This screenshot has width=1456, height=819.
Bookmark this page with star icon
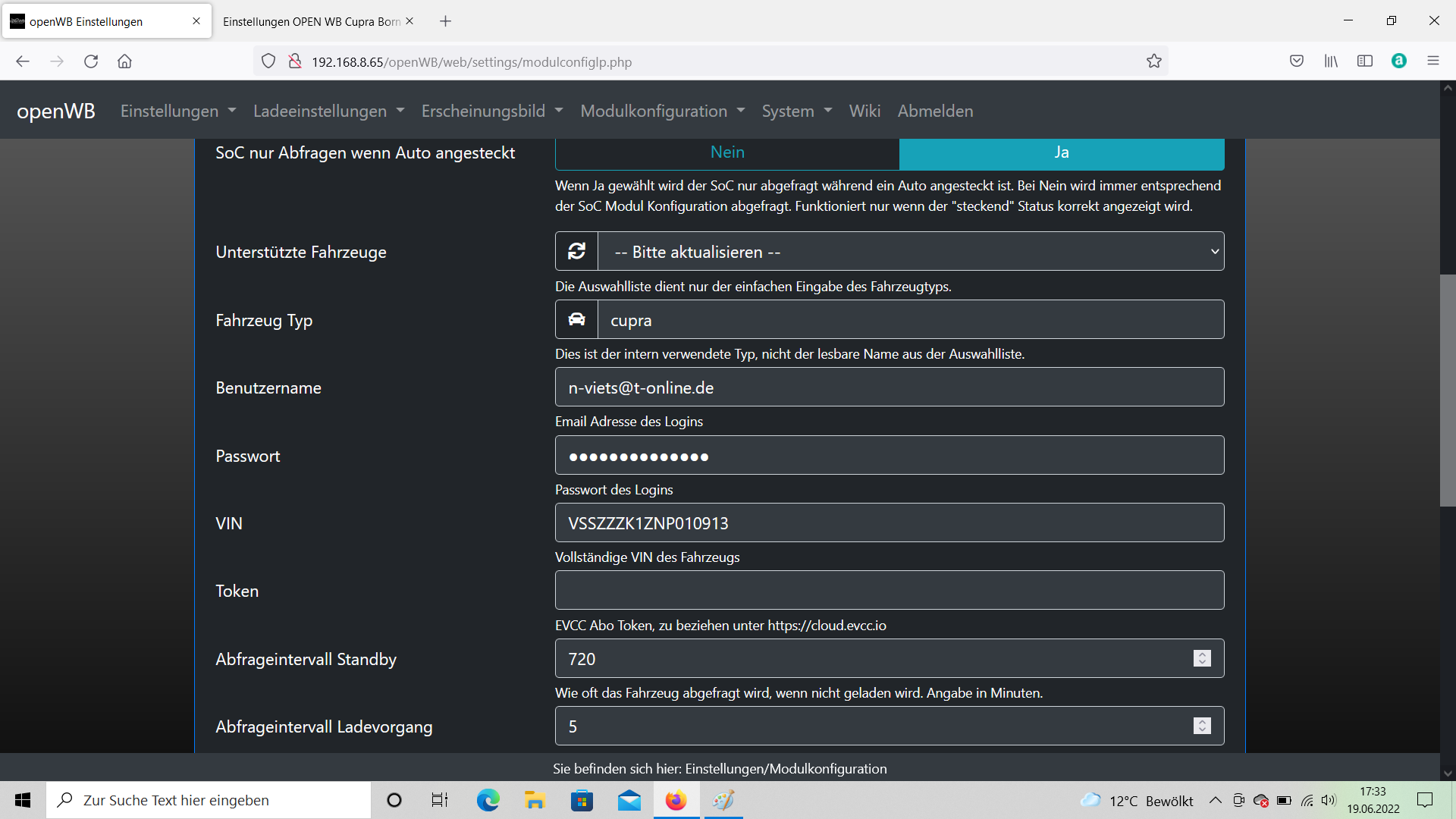(1153, 61)
